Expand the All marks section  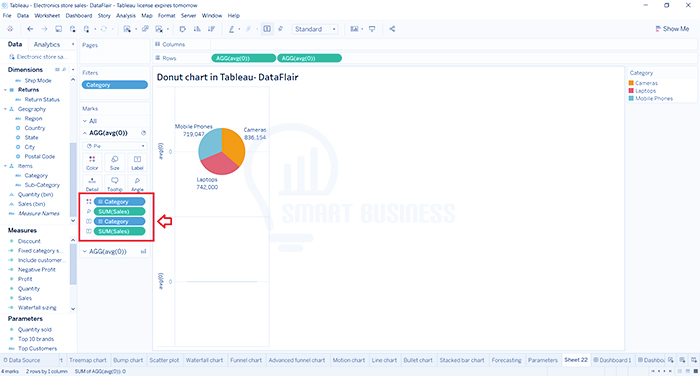[85, 121]
